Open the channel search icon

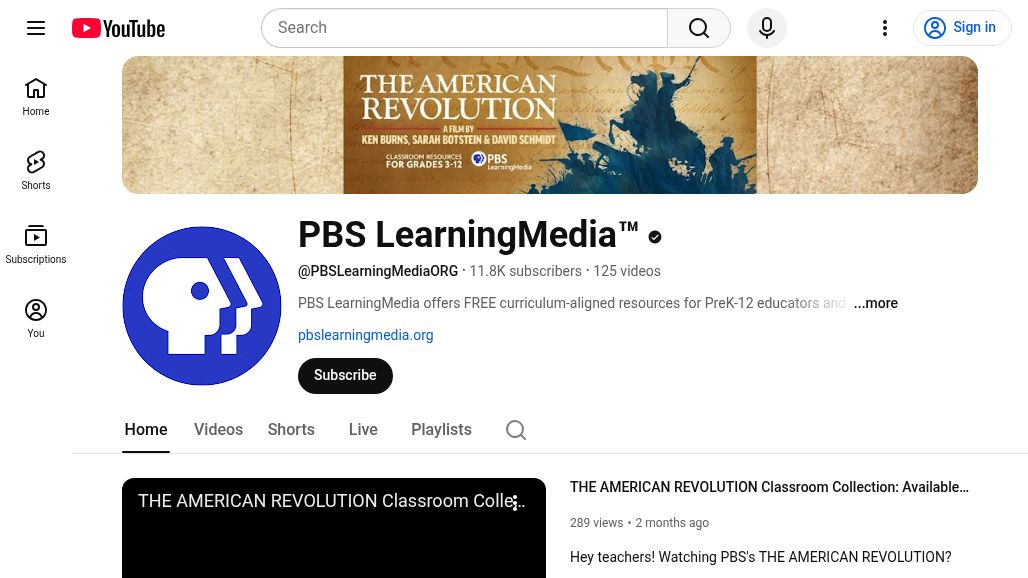pyautogui.click(x=516, y=429)
